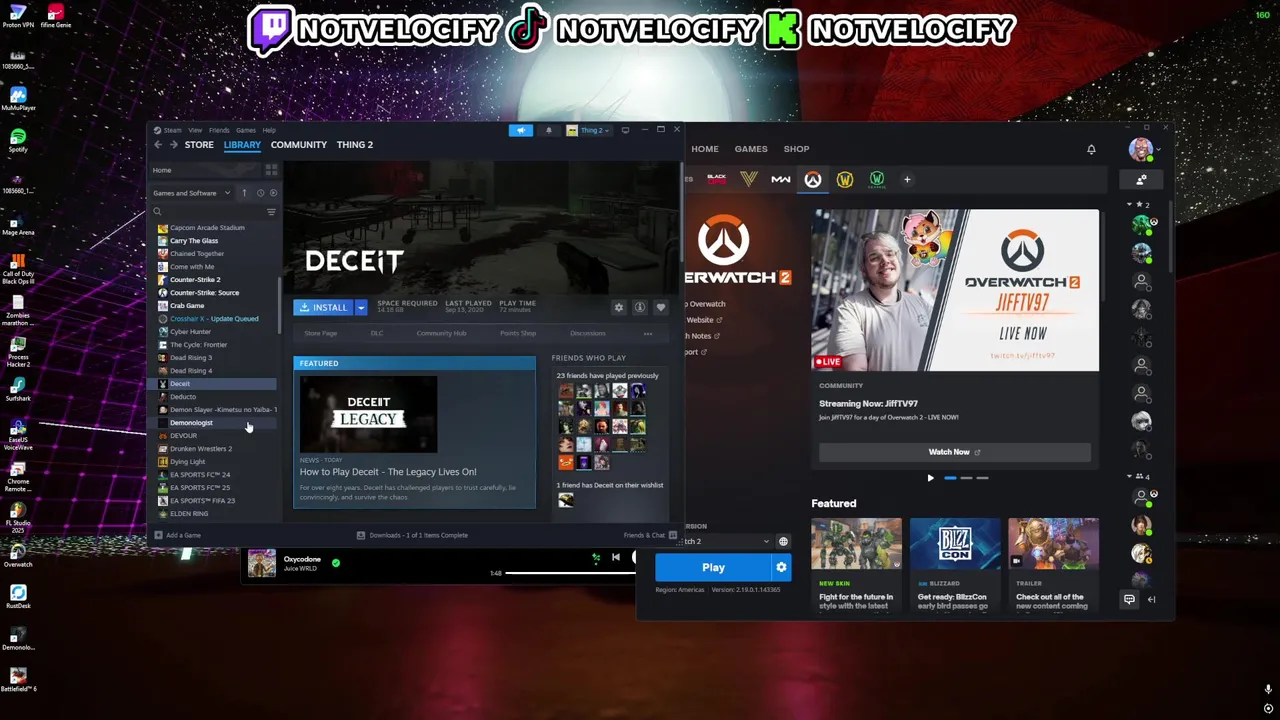Toggle the ready-to-play filter icon
This screenshot has height=720, width=1280.
click(x=274, y=193)
